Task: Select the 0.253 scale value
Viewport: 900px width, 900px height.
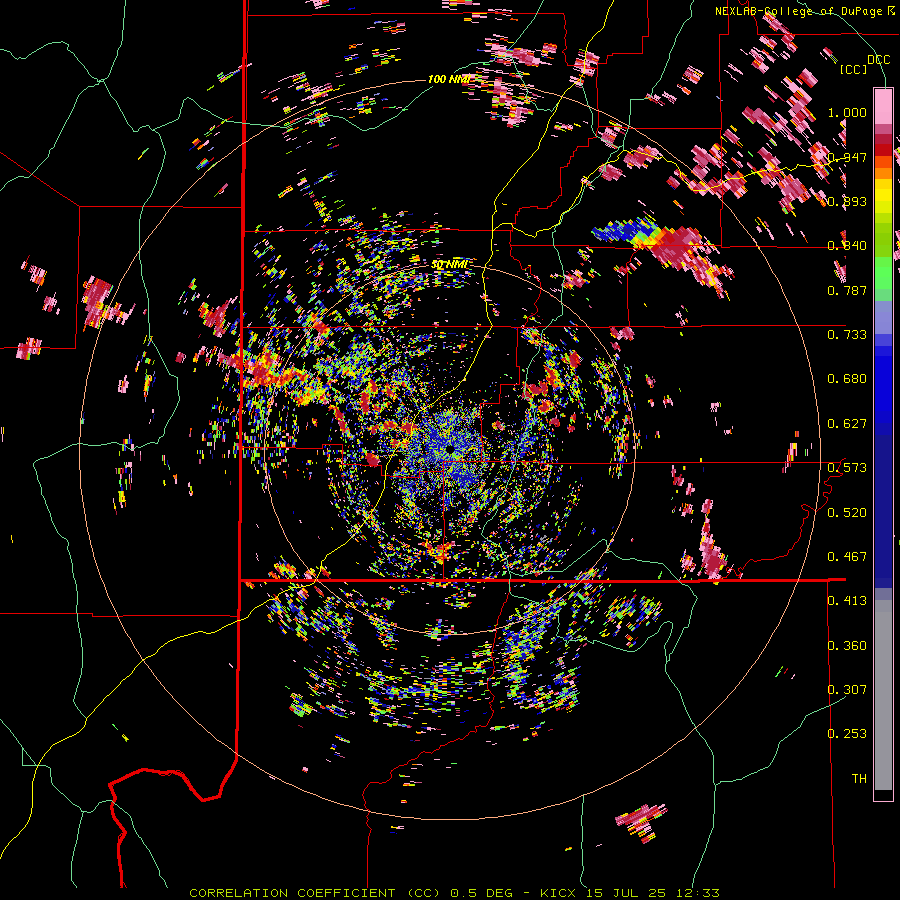Action: 847,734
